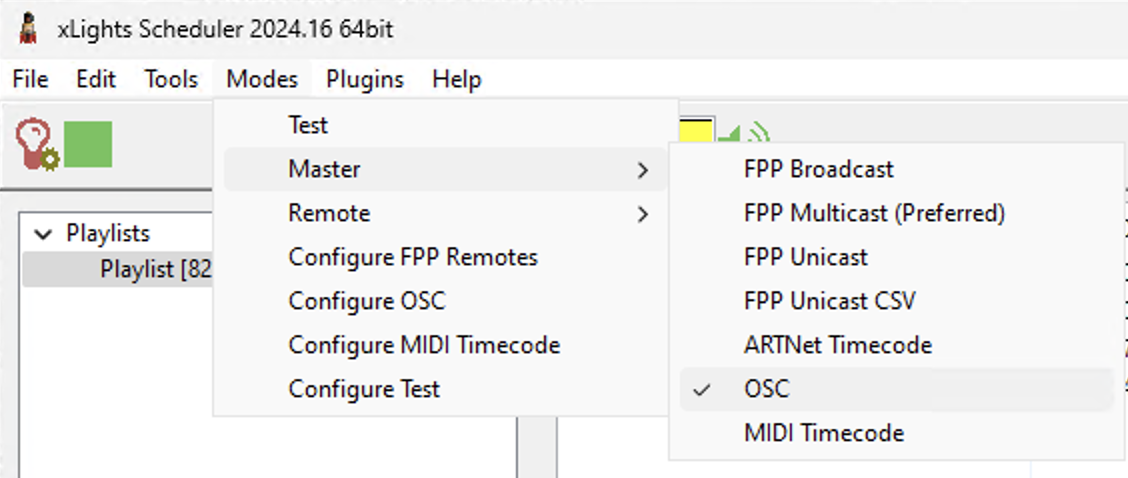This screenshot has width=1128, height=478.
Task: Expand the Master submenu arrow
Action: (x=643, y=170)
